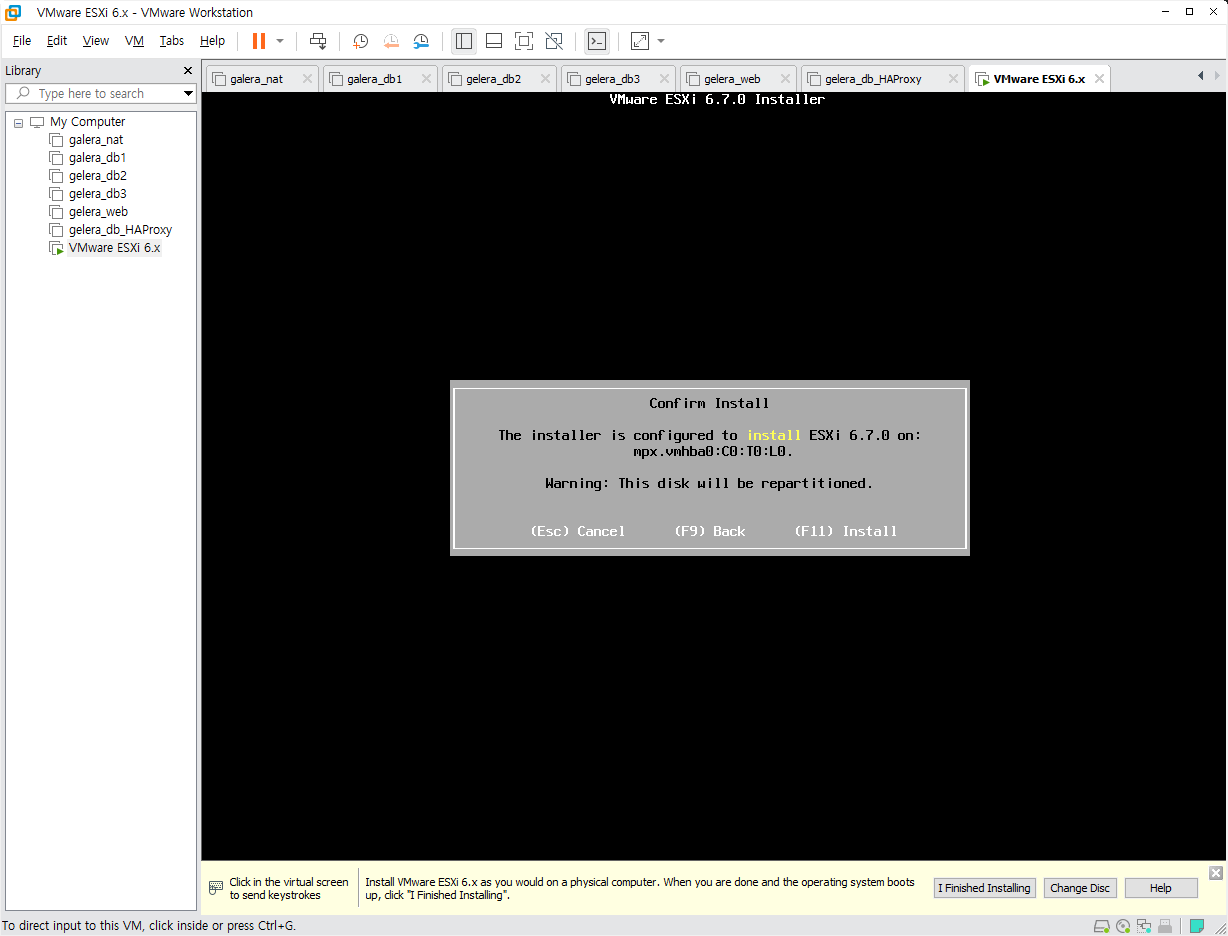Click (F11) Install in the installer dialog
The height and width of the screenshot is (936, 1228).
(845, 531)
